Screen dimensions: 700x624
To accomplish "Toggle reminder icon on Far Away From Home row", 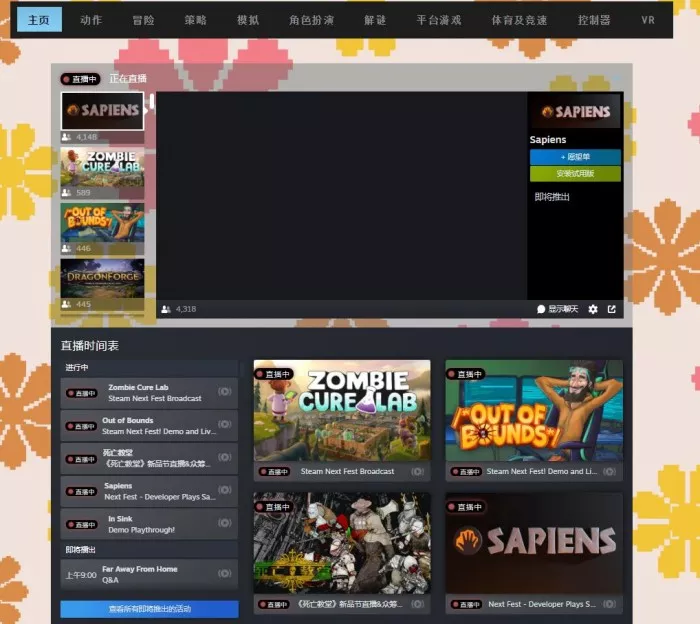I will 225,573.
